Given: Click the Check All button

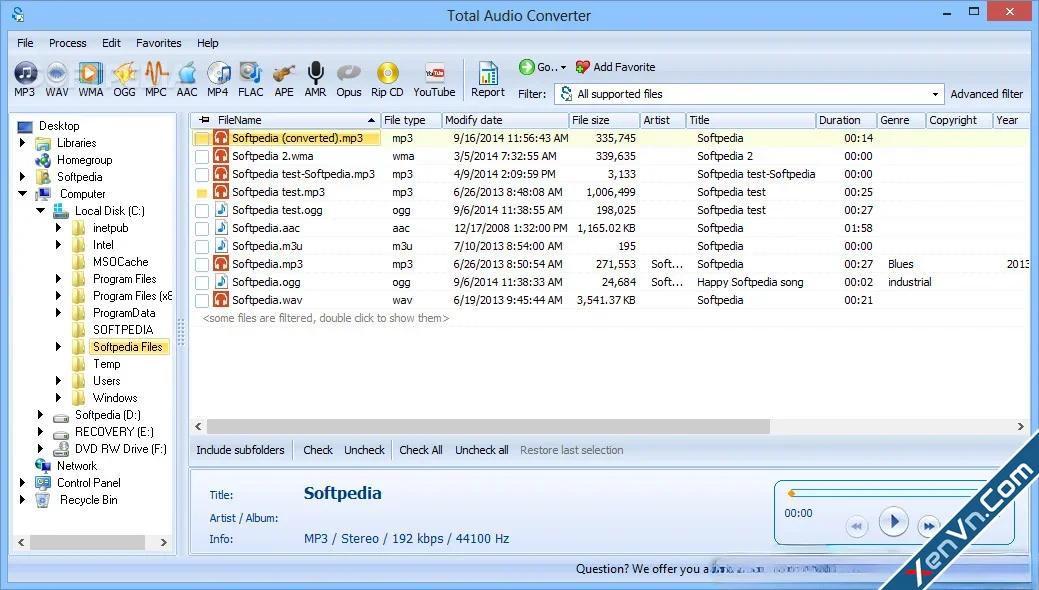Looking at the screenshot, I should pos(421,450).
